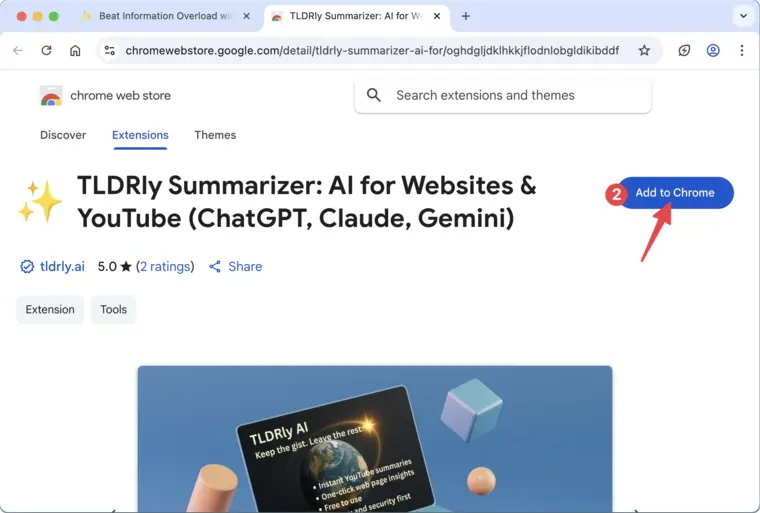Click the browser back arrow
This screenshot has height=513, width=760.
coord(18,50)
